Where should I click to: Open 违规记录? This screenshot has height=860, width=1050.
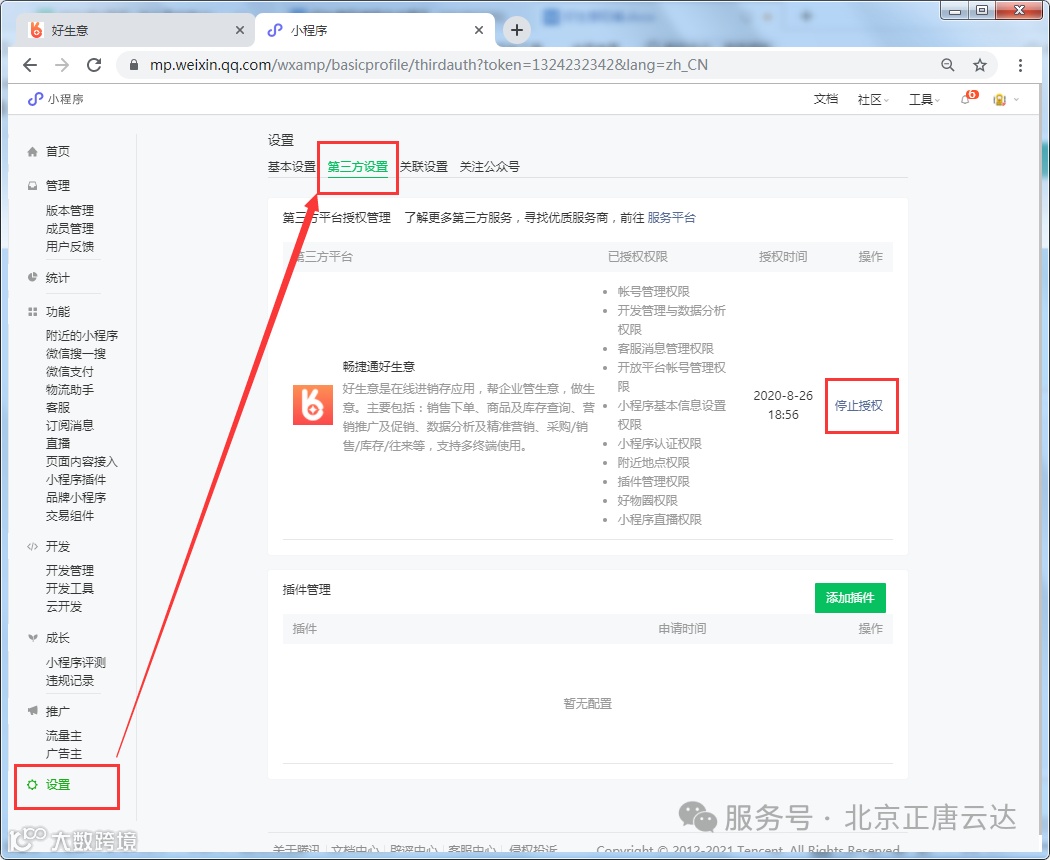70,680
